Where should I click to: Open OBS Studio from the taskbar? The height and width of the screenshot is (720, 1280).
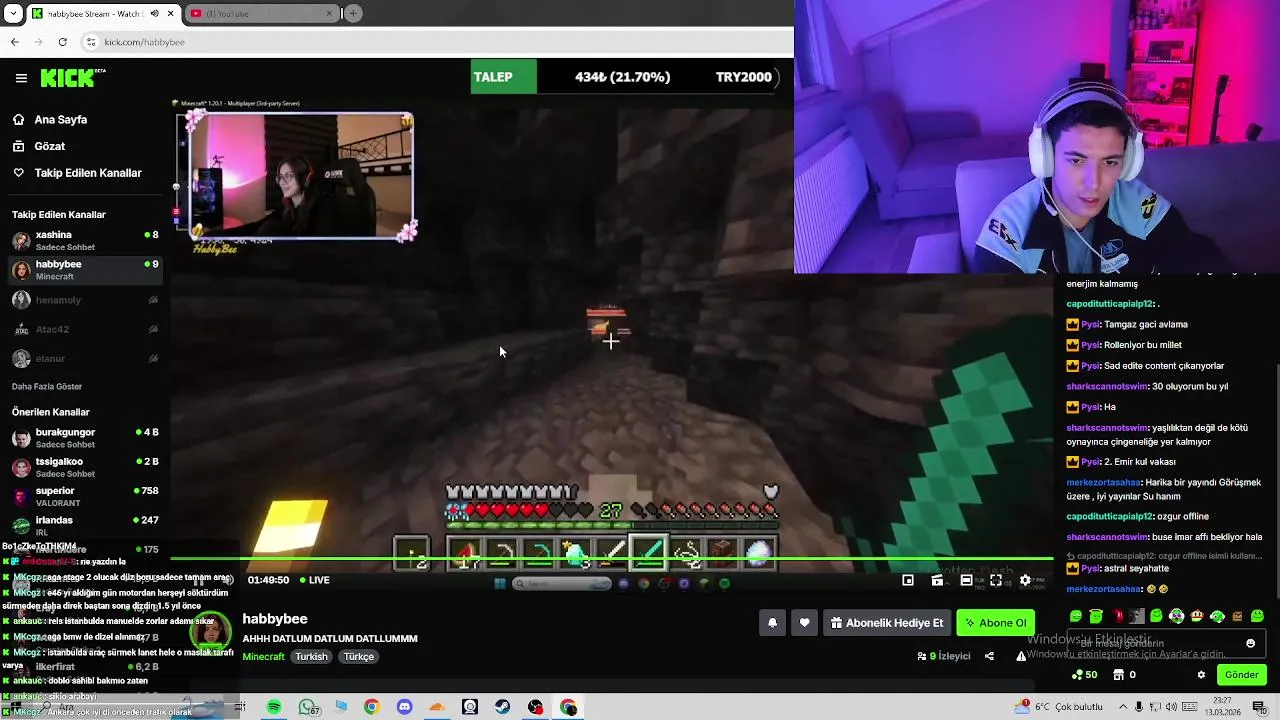536,707
